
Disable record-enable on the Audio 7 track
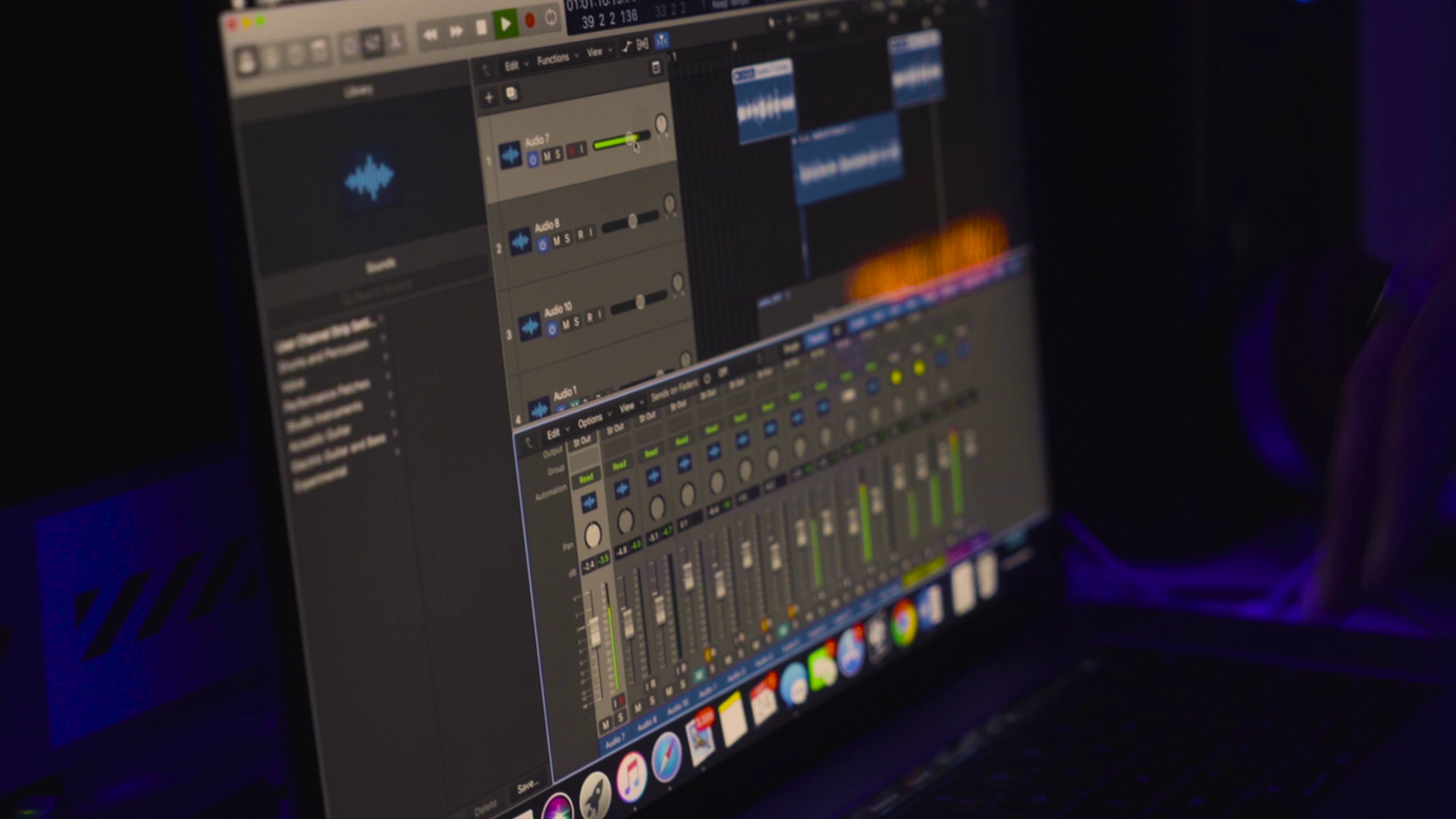572,152
